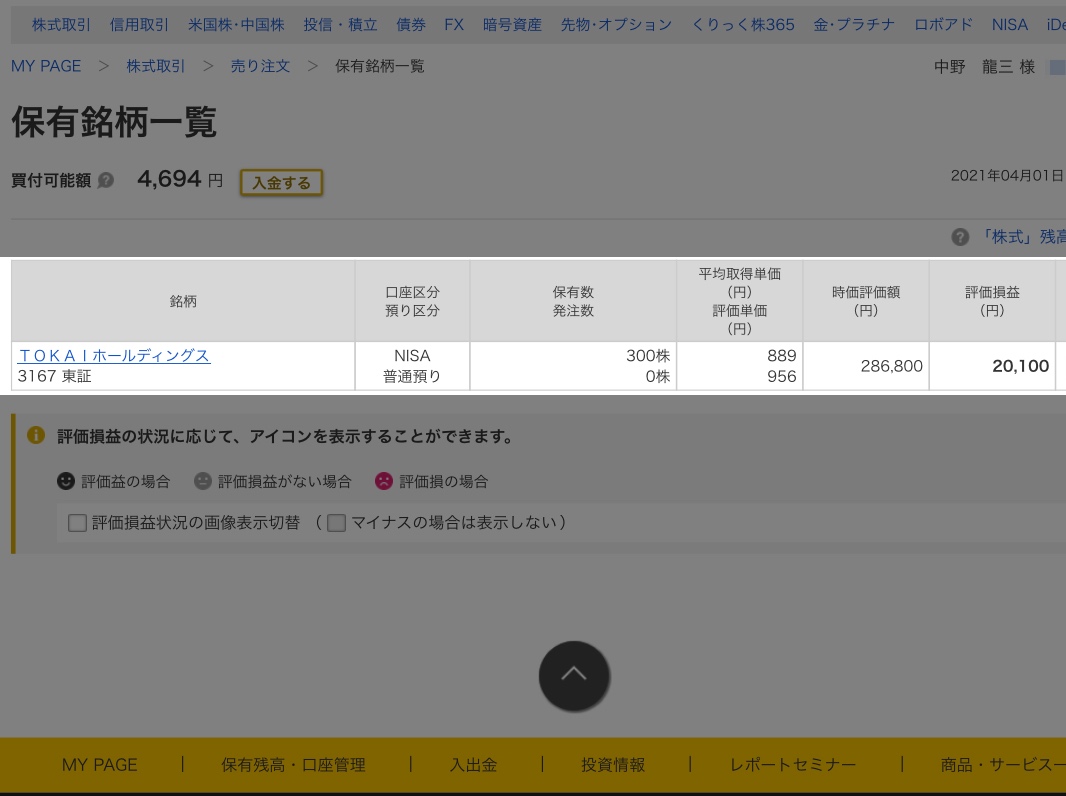1066x796 pixels.
Task: Open the 債券 menu item
Action: point(411,24)
